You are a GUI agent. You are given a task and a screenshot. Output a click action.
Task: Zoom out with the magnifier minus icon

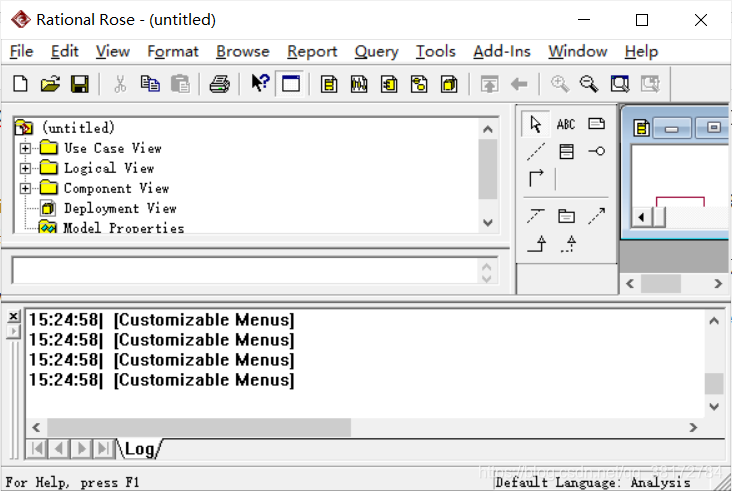[589, 84]
